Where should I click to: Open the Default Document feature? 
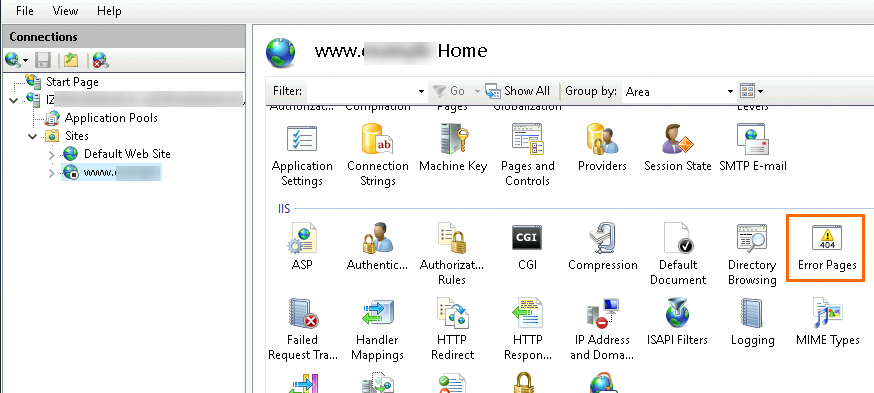[x=678, y=255]
